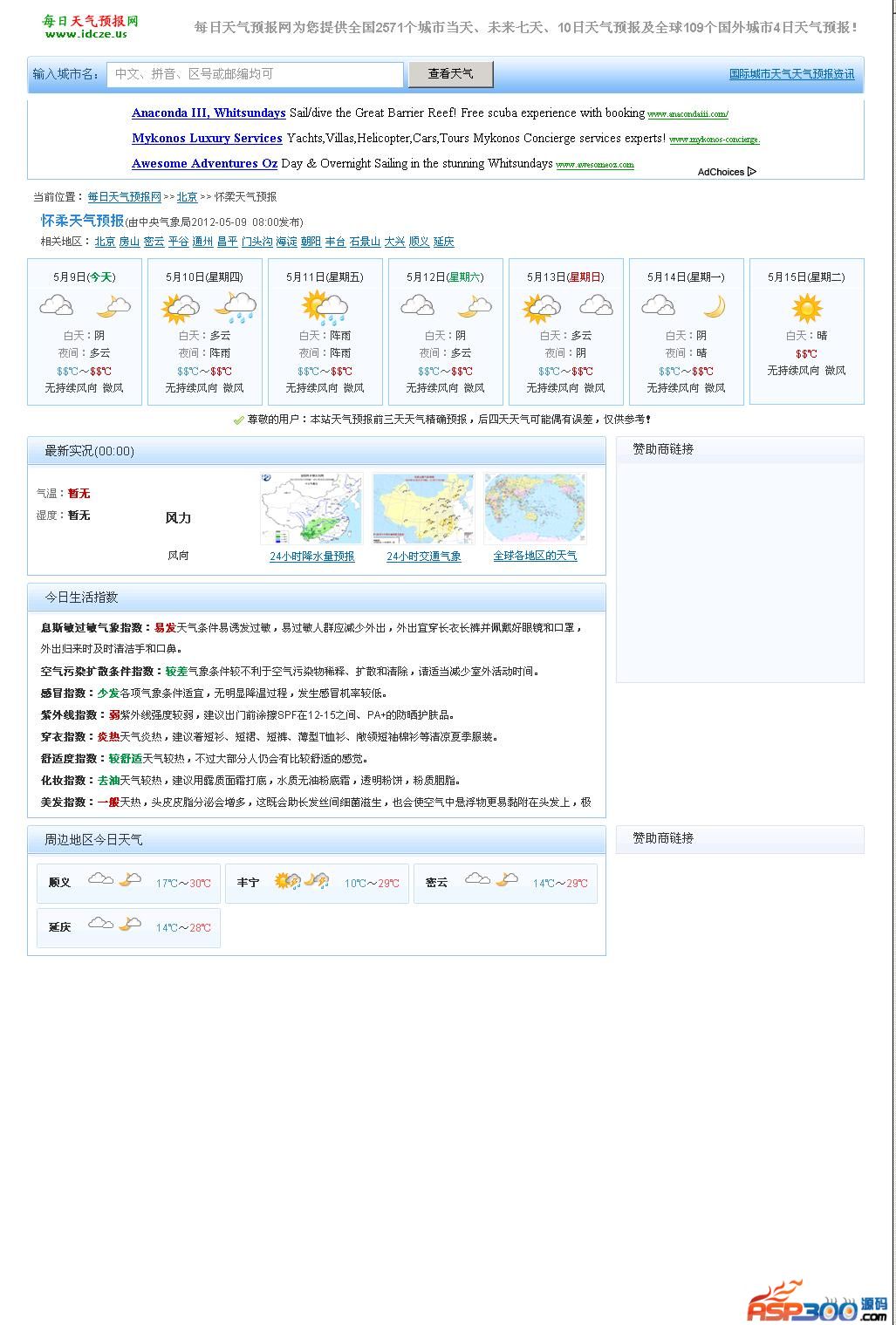The width and height of the screenshot is (896, 1325).
Task: Open related region 房山
Action: (x=129, y=242)
